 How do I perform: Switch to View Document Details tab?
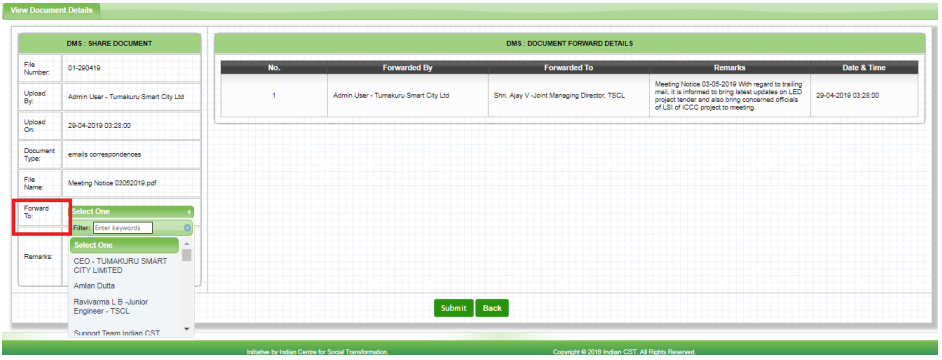(52, 11)
